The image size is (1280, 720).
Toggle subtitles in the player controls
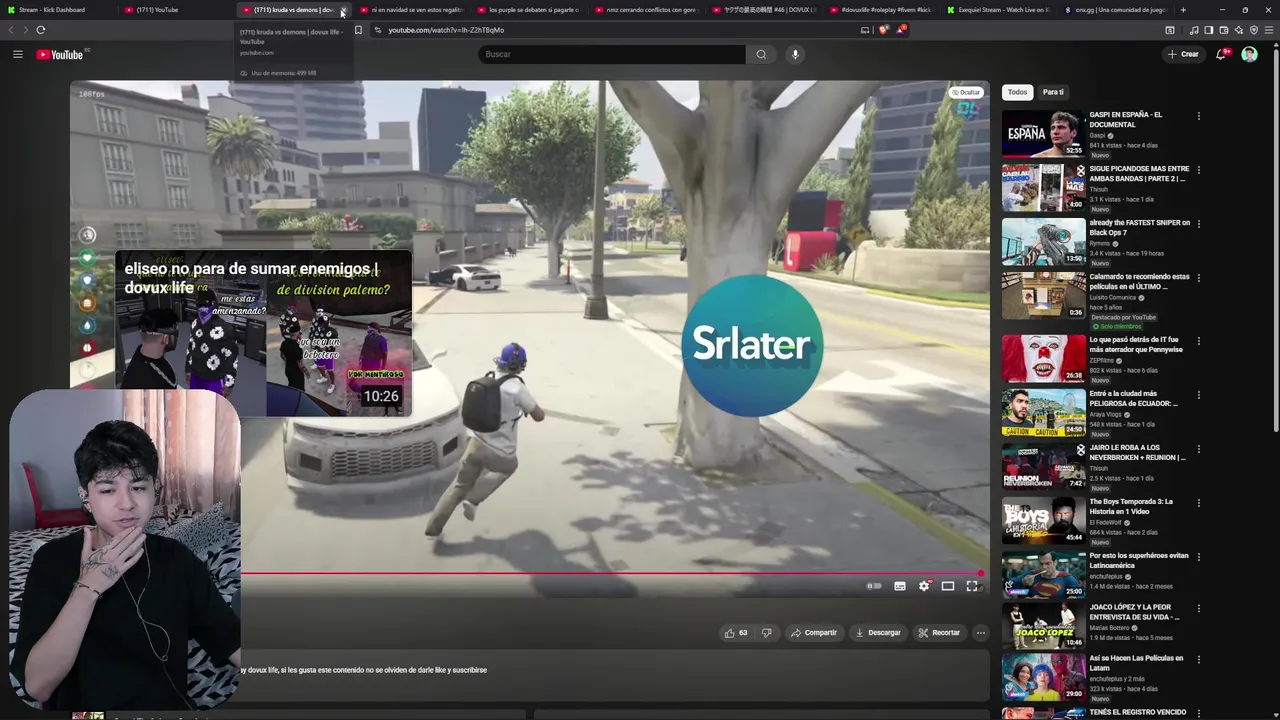[x=900, y=586]
